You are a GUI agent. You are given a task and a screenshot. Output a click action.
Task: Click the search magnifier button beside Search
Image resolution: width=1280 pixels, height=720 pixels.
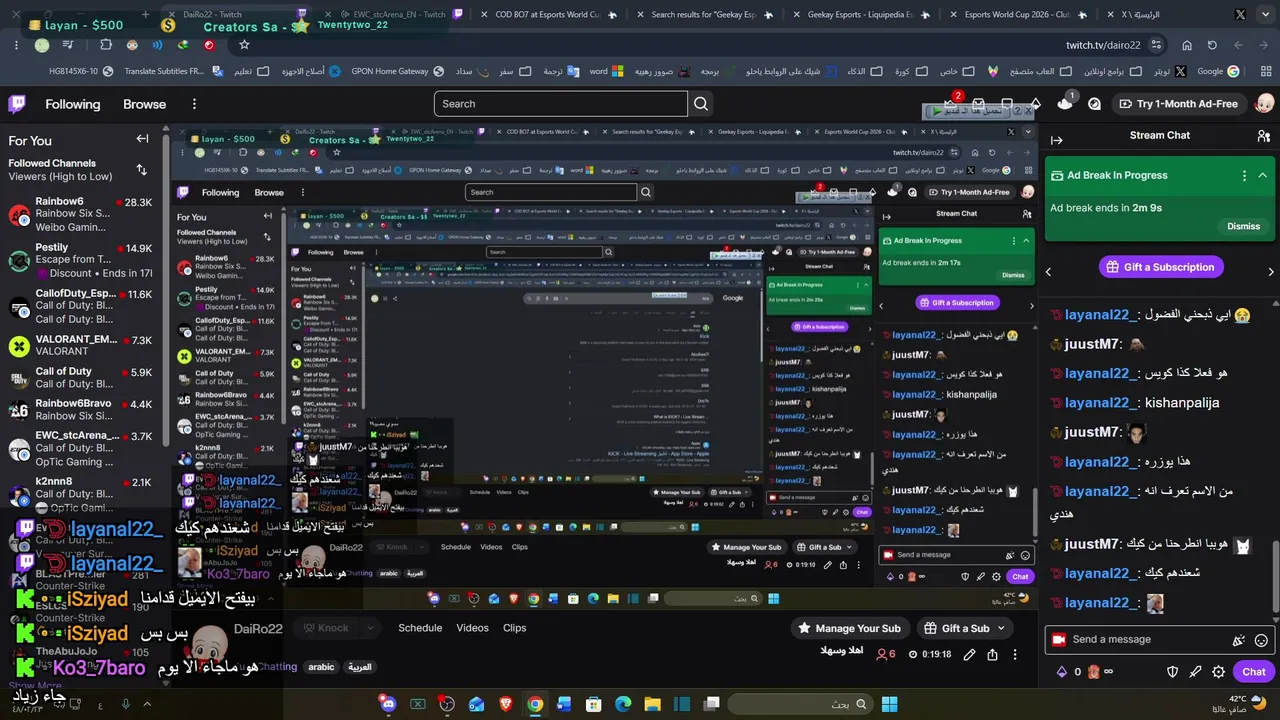tap(701, 104)
